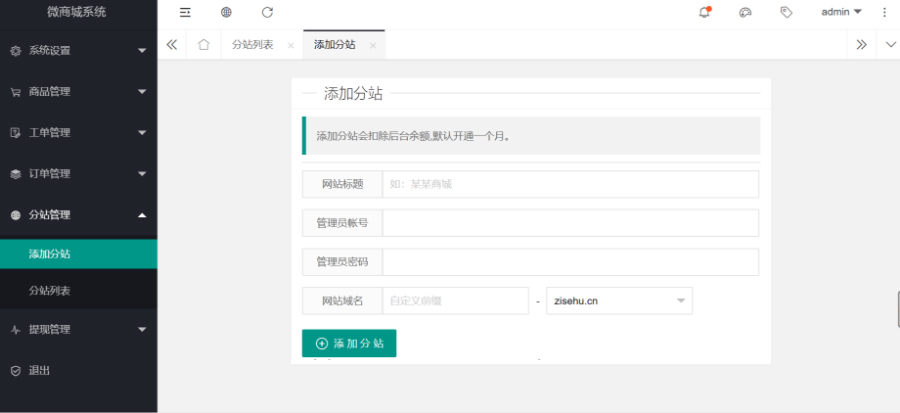Open the zisehu.cn domain dropdown
Screen dimensions: 900x413
[619, 301]
